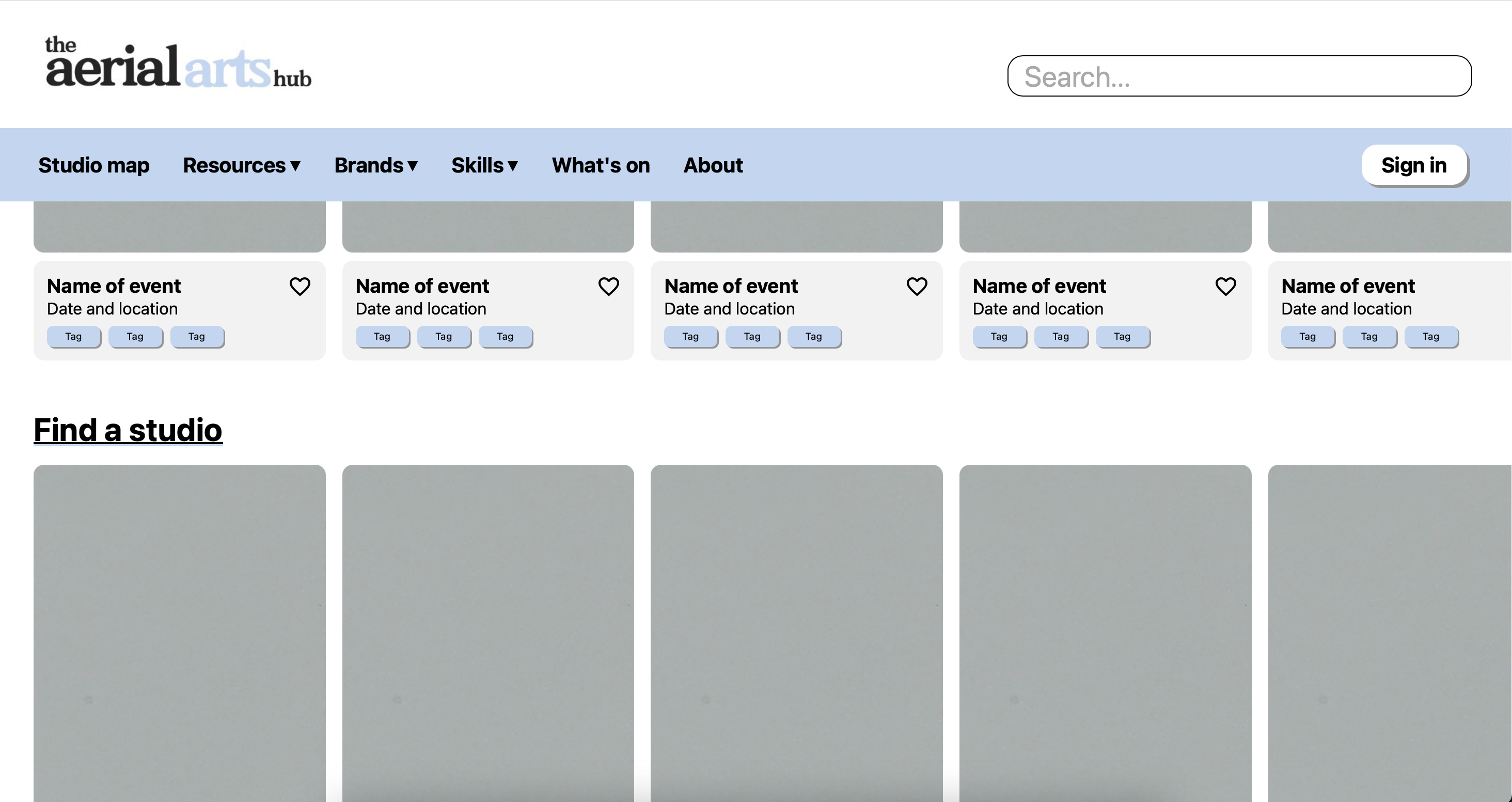Expand the Resources dropdown menu
This screenshot has height=802, width=1512.
pyautogui.click(x=242, y=165)
